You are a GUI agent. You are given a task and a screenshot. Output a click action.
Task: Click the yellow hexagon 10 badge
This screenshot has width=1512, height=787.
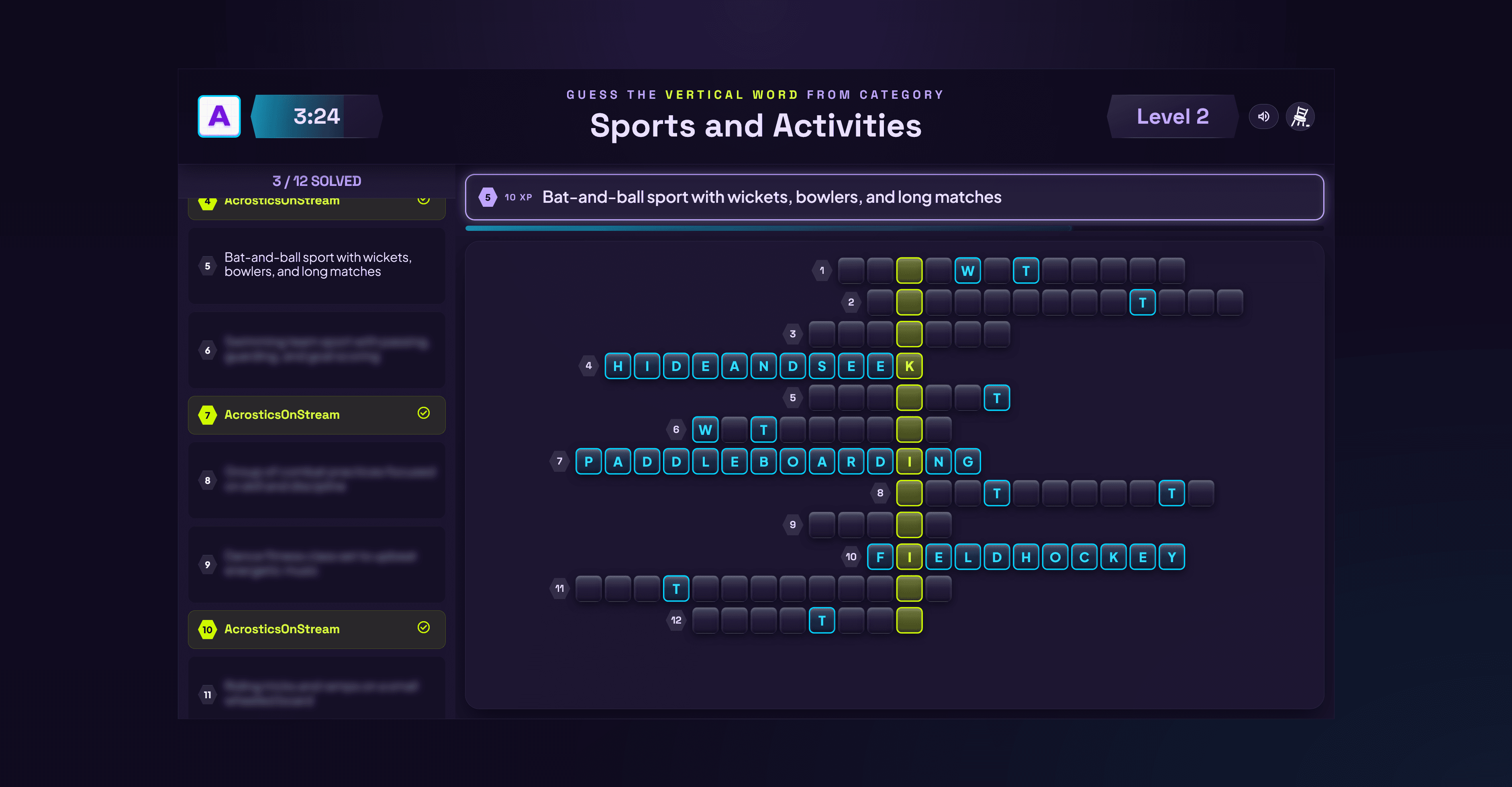[x=207, y=629]
